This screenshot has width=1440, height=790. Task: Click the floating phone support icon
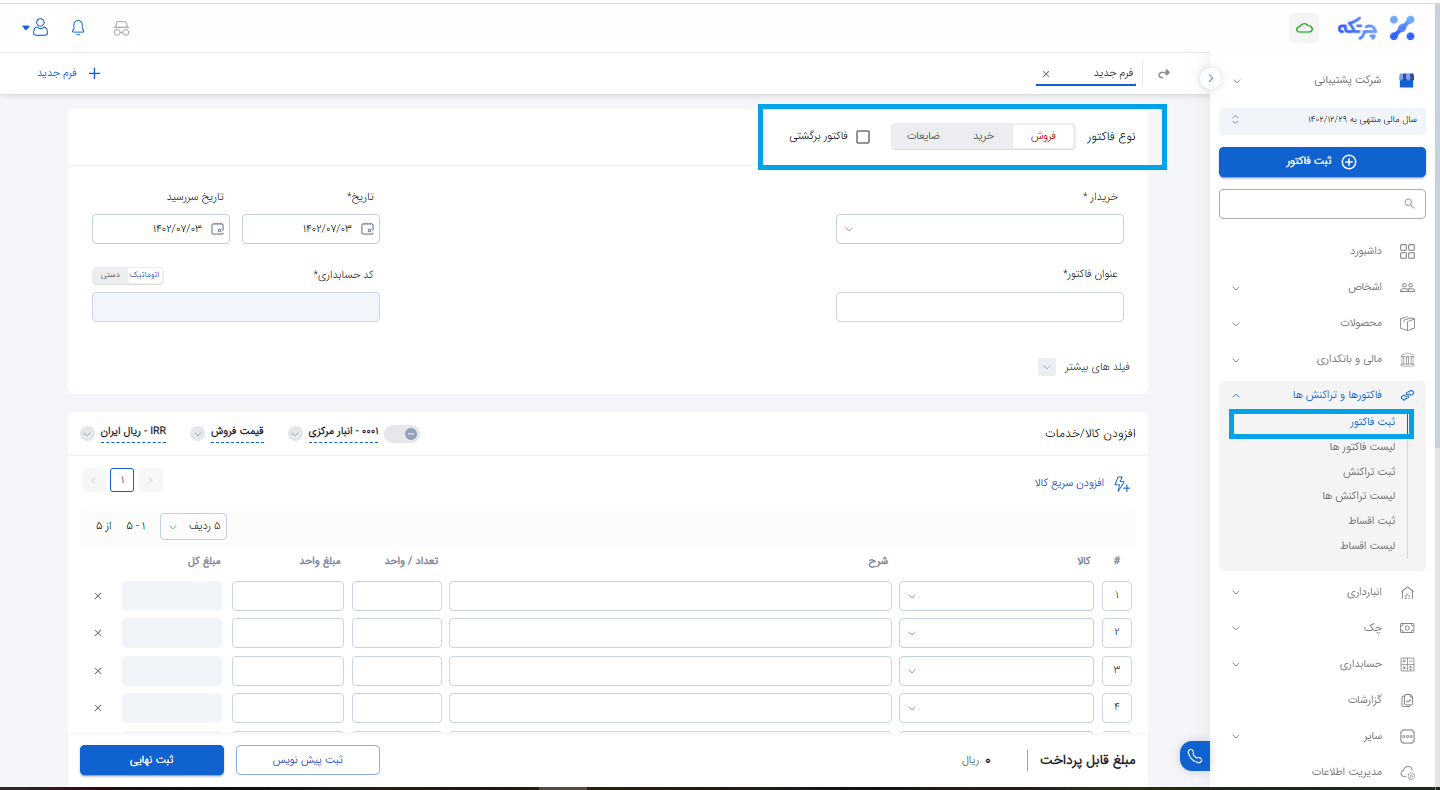[x=1194, y=756]
